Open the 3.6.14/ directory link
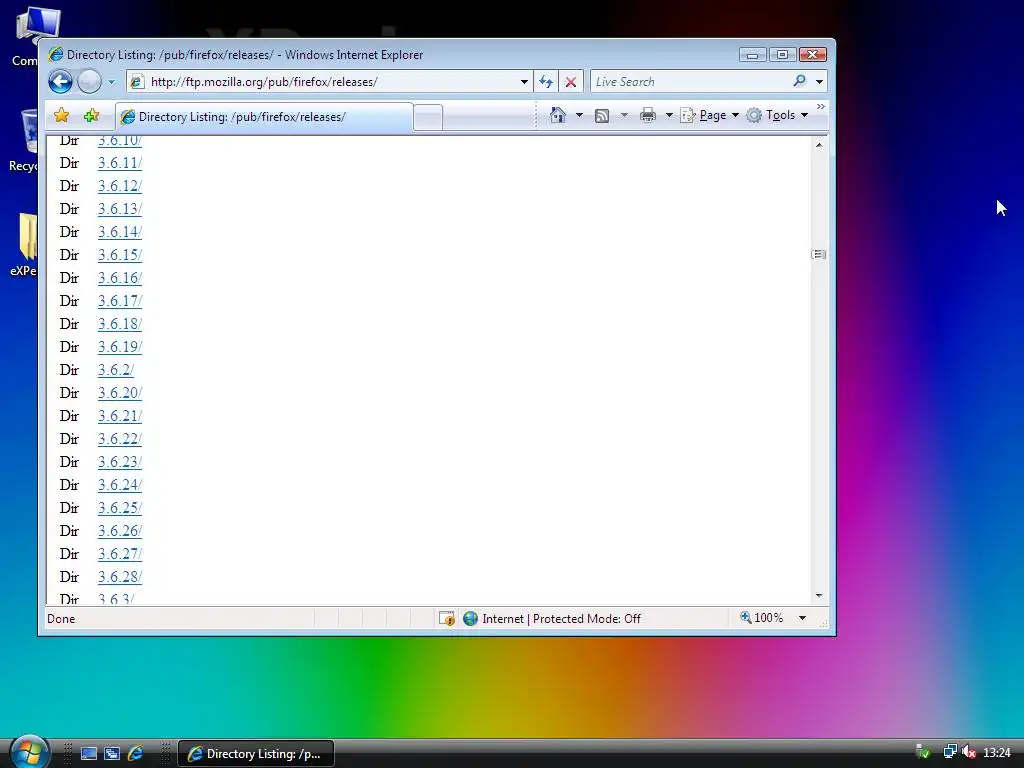Screen dimensions: 1024x768 (120, 232)
